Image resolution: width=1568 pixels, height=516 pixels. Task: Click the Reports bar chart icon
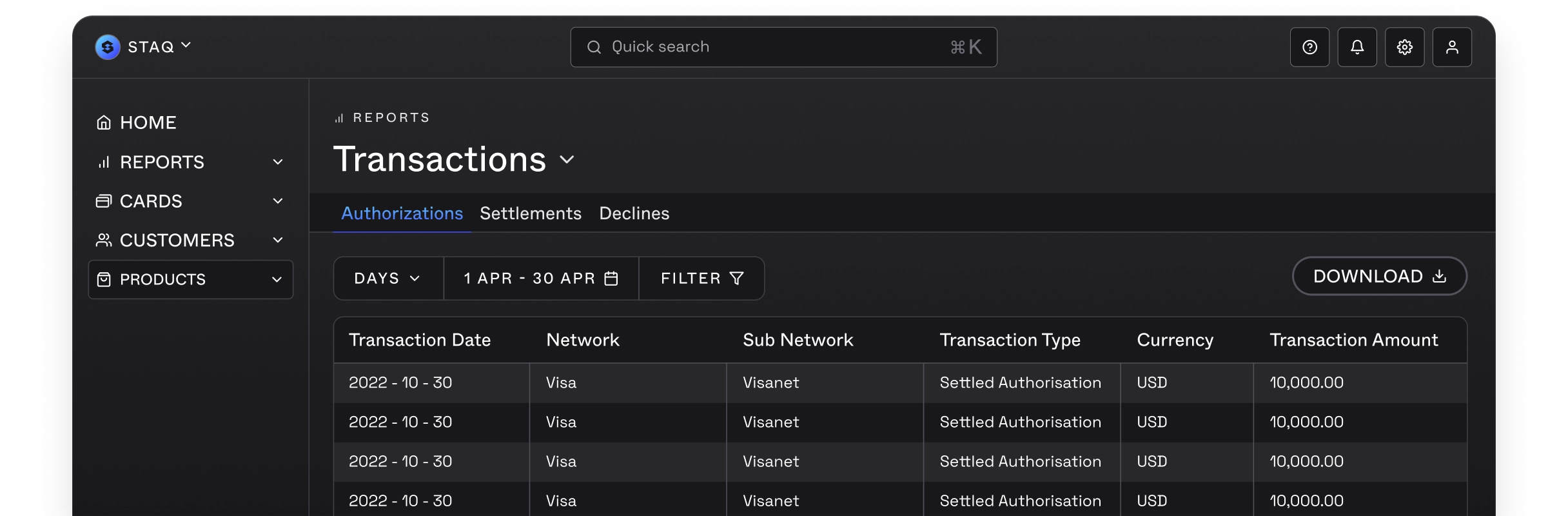coord(104,162)
